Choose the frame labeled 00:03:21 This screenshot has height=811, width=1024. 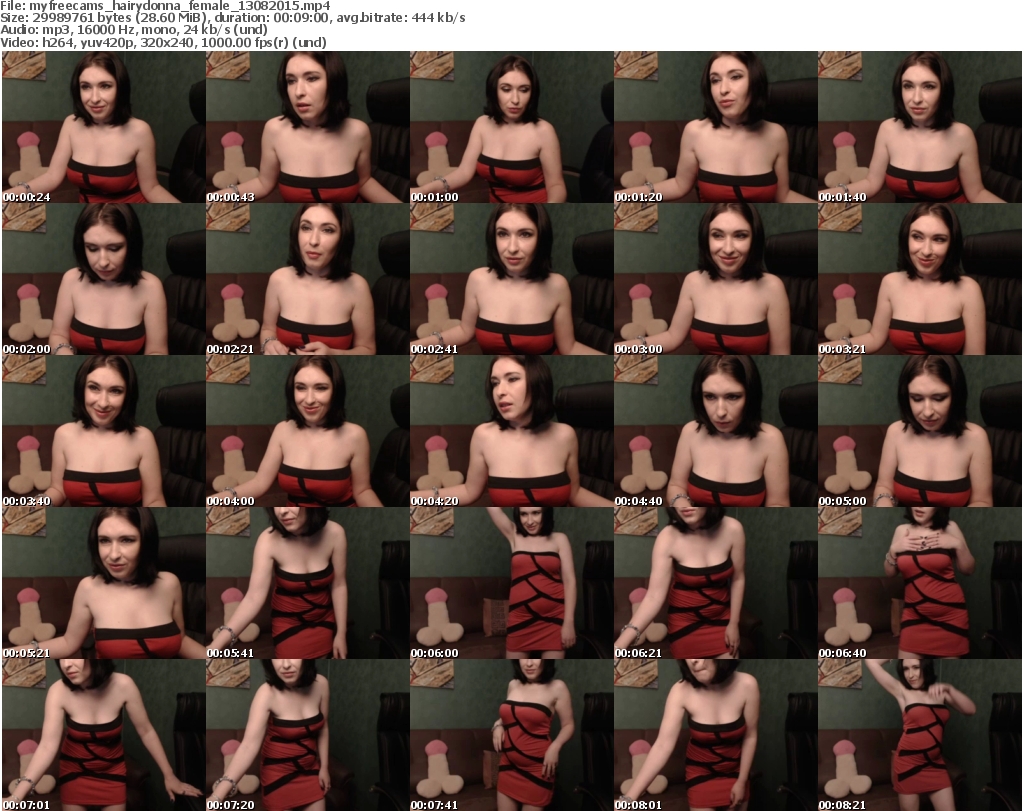[920, 279]
